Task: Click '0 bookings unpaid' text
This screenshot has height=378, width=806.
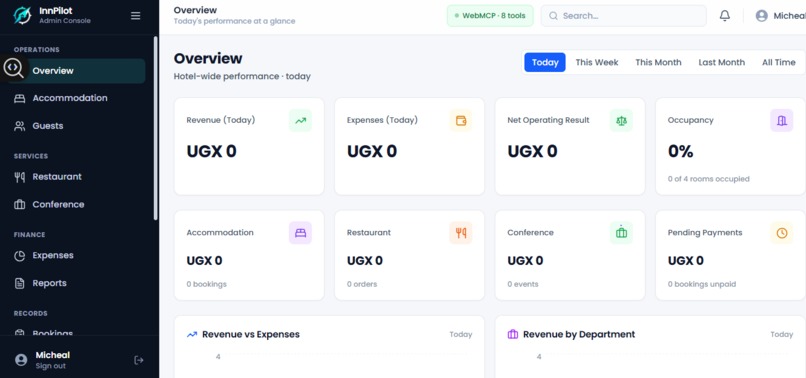Action: click(x=702, y=284)
